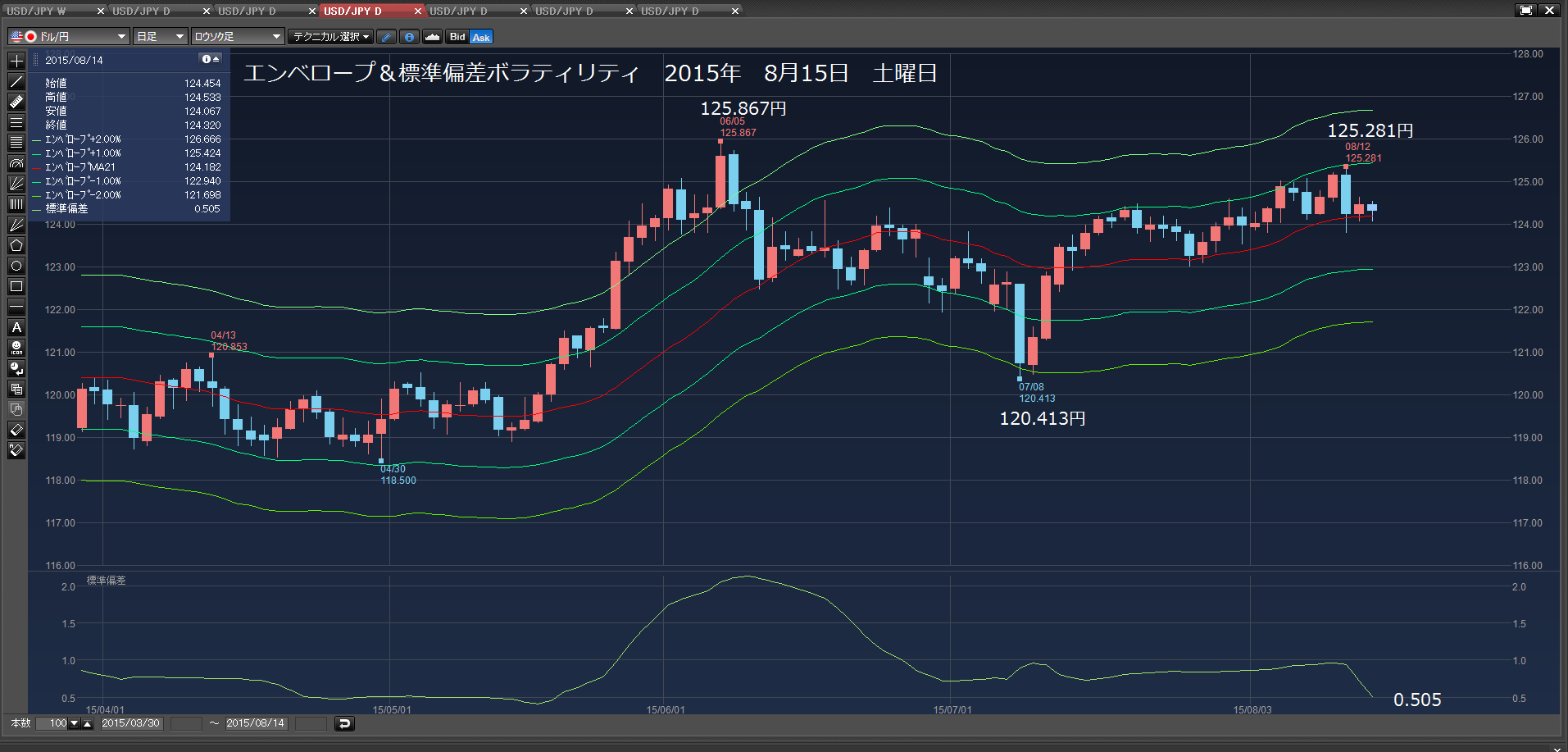Image resolution: width=1568 pixels, height=752 pixels.
Task: Click the return arrow reset button
Action: point(345,723)
